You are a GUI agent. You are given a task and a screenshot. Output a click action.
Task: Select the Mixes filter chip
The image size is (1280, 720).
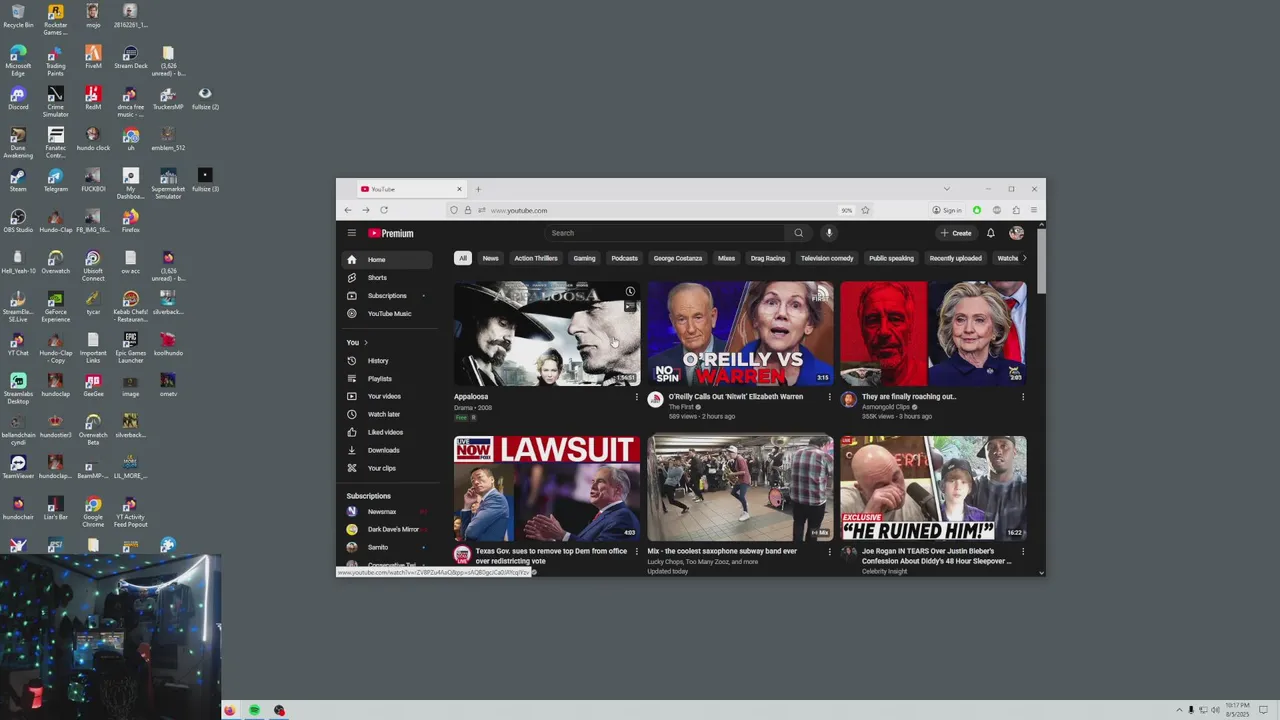click(726, 258)
